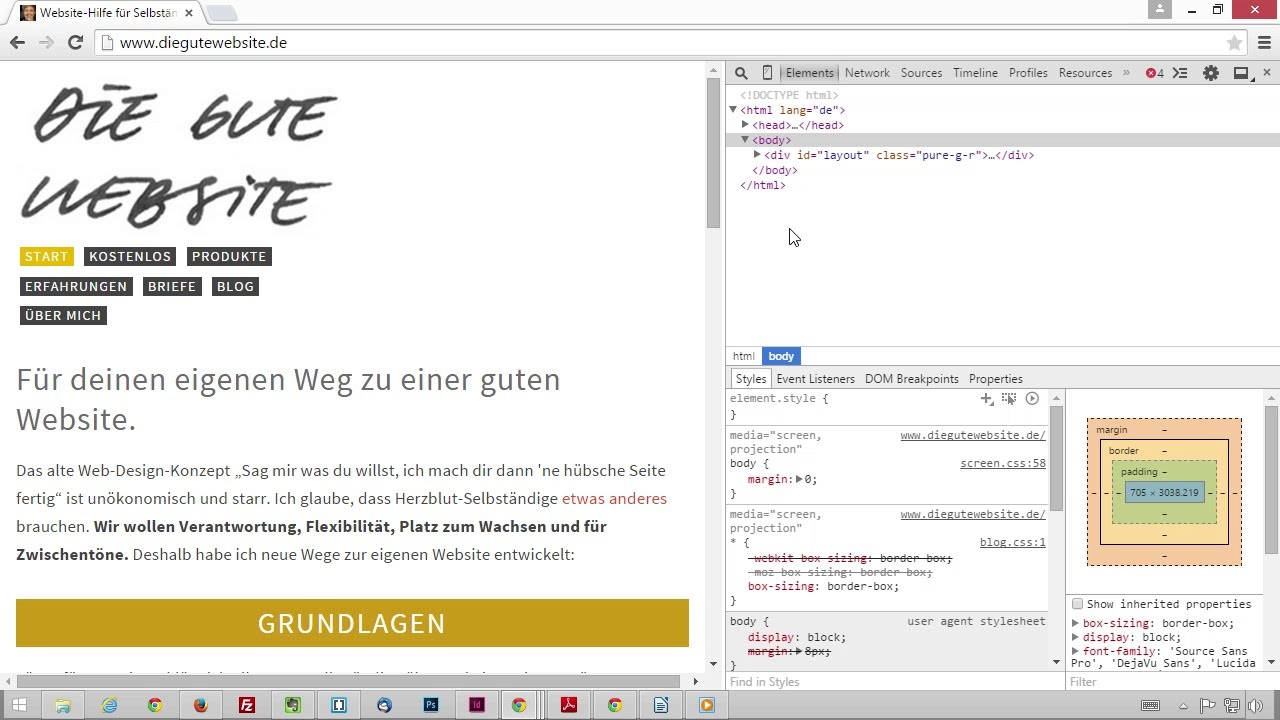Open ERFAHRUNGEN navigation link

tap(76, 286)
